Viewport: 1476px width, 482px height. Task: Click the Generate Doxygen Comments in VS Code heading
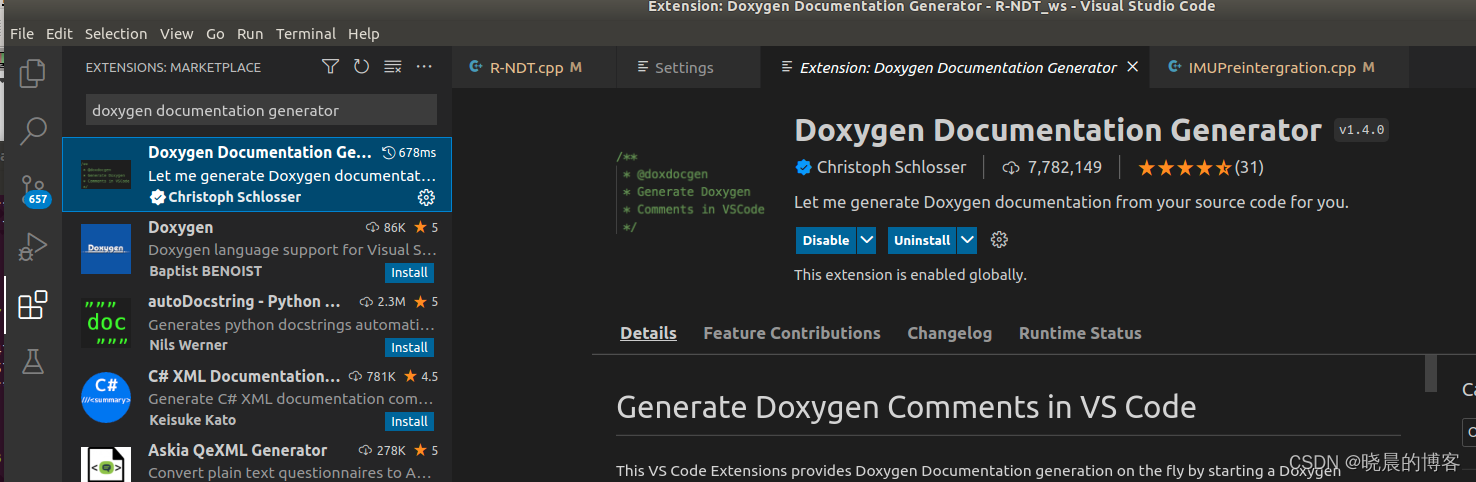(906, 407)
